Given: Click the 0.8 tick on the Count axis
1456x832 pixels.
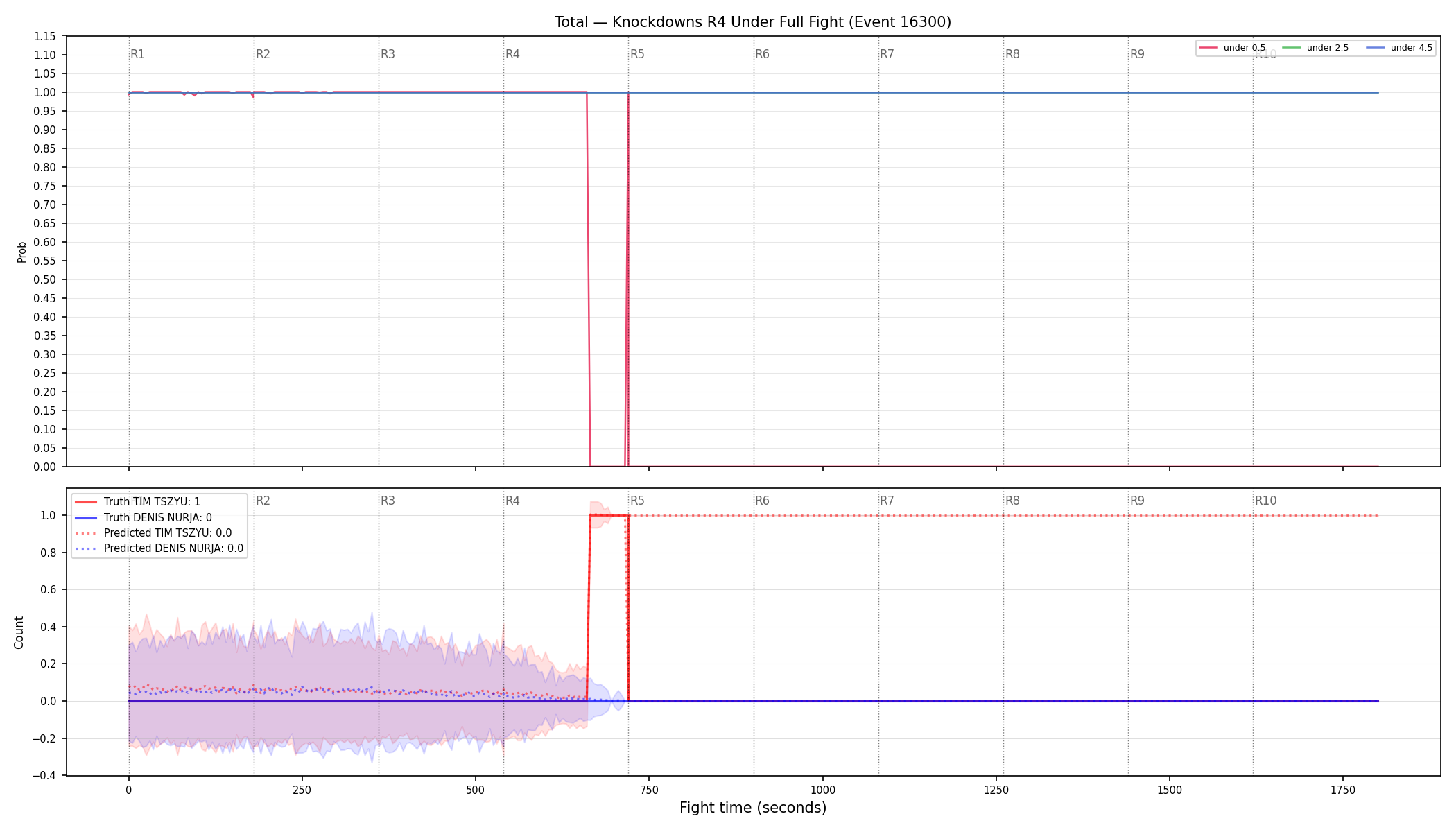Looking at the screenshot, I should 49,553.
